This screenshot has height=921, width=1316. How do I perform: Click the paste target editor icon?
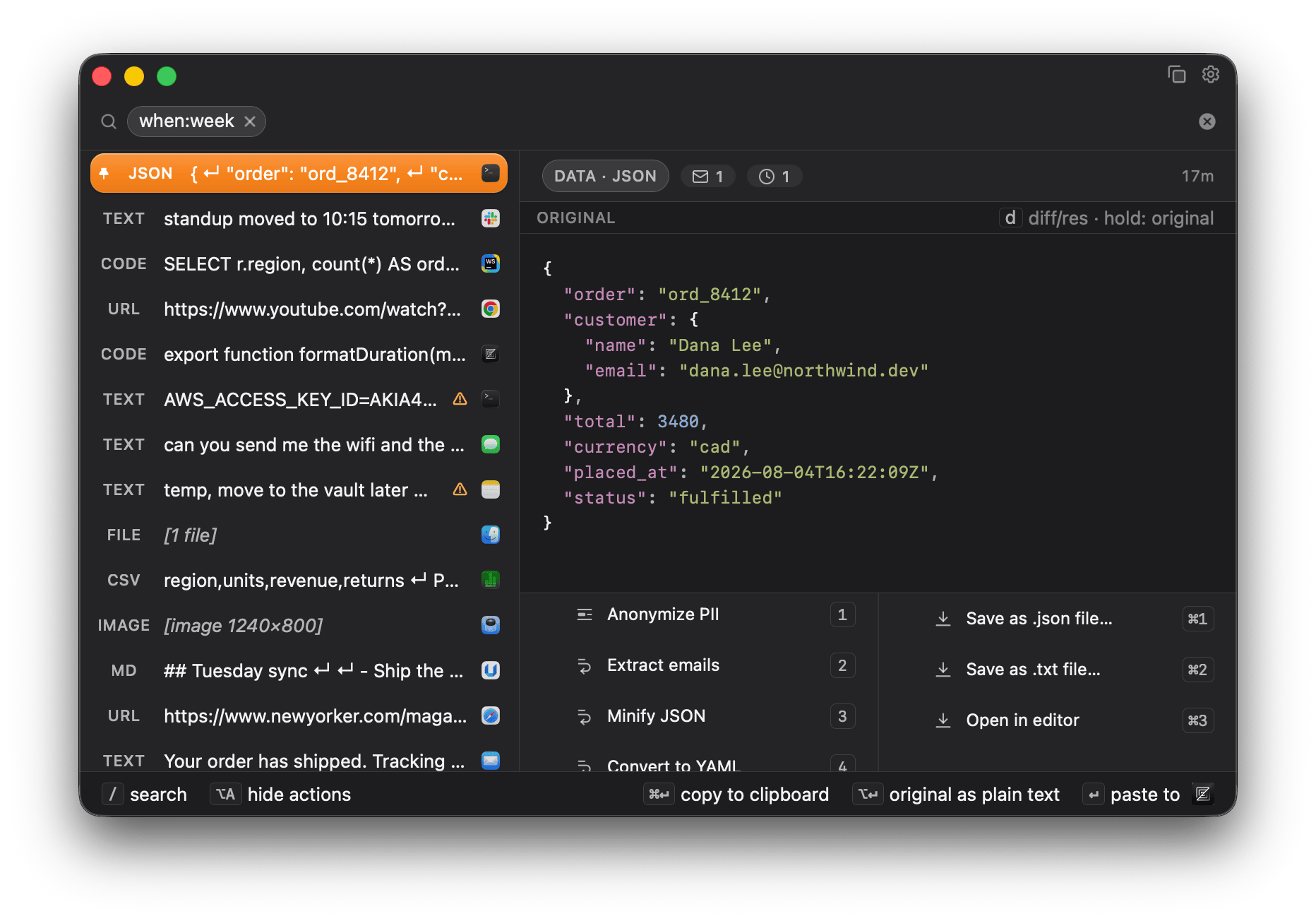coord(1203,795)
